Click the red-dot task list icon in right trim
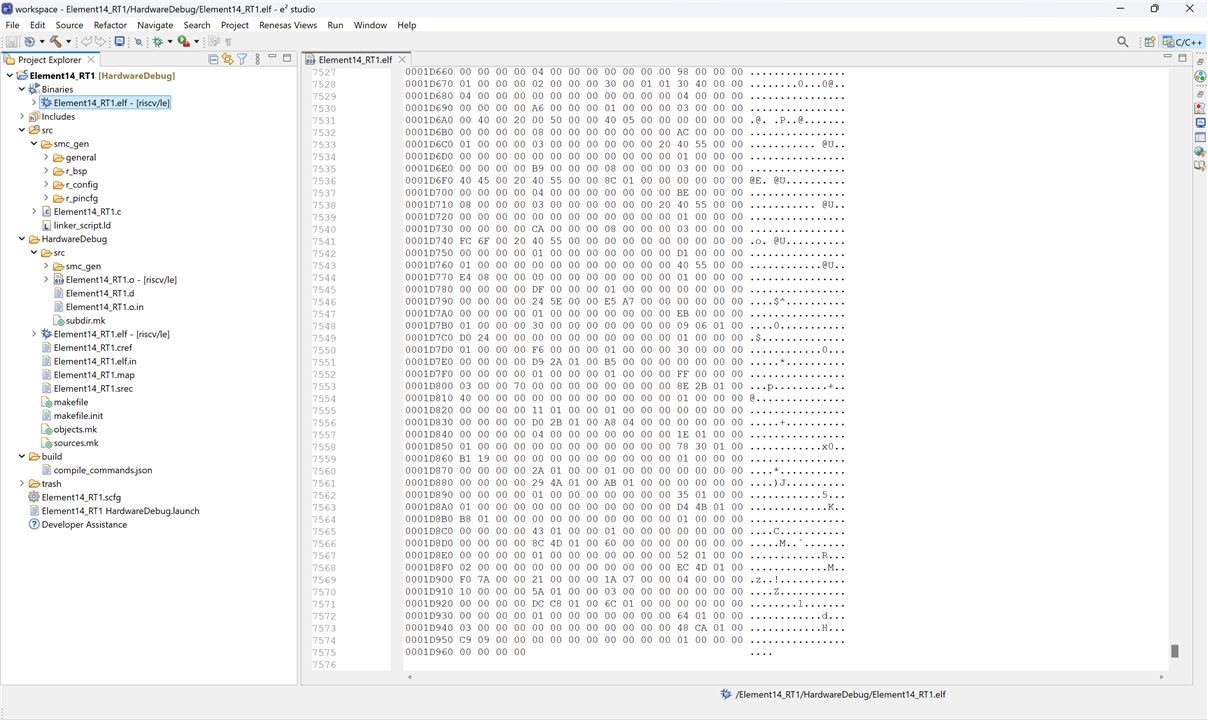The width and height of the screenshot is (1208, 720). click(x=1200, y=108)
